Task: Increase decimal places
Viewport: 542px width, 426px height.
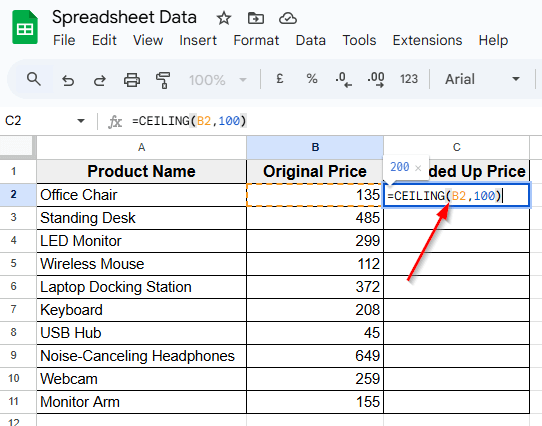Action: tap(376, 79)
